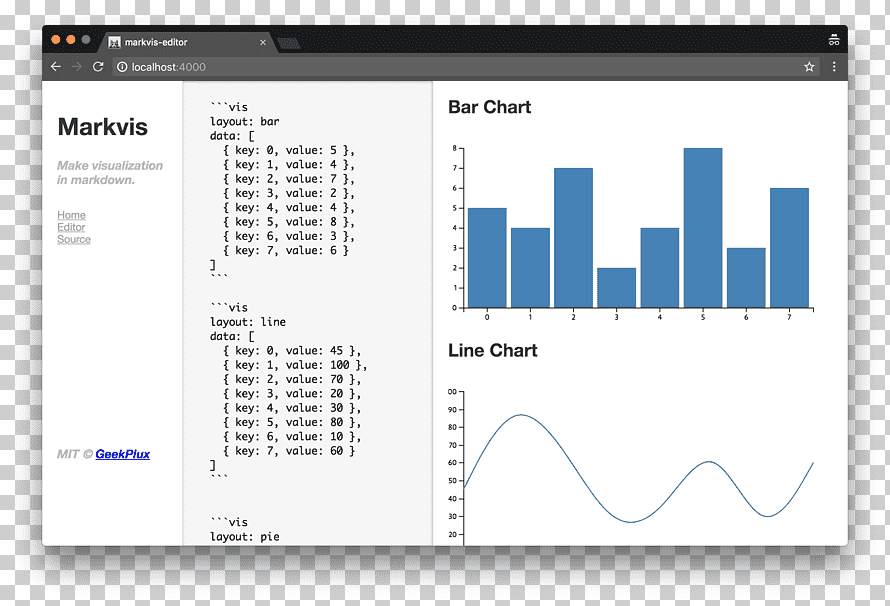Follow the GeekPlux link in the footer

123,454
